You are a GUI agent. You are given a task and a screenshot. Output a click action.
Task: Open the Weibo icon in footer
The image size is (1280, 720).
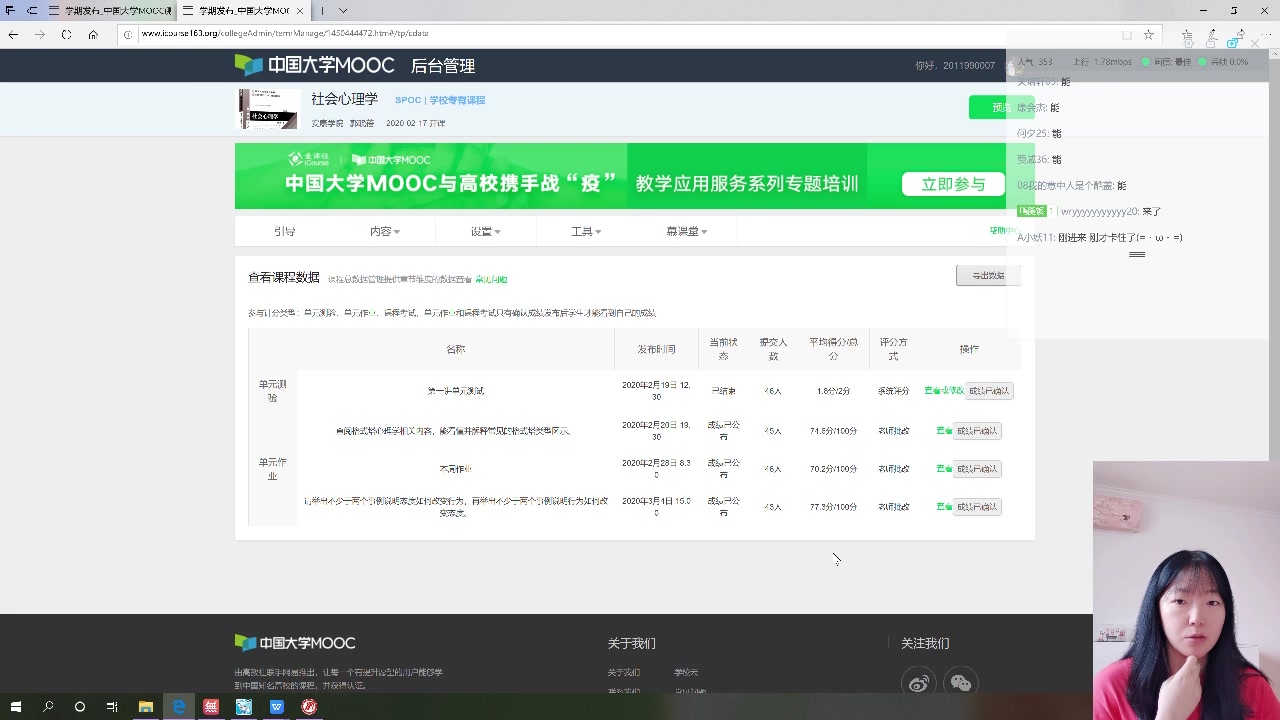point(919,682)
